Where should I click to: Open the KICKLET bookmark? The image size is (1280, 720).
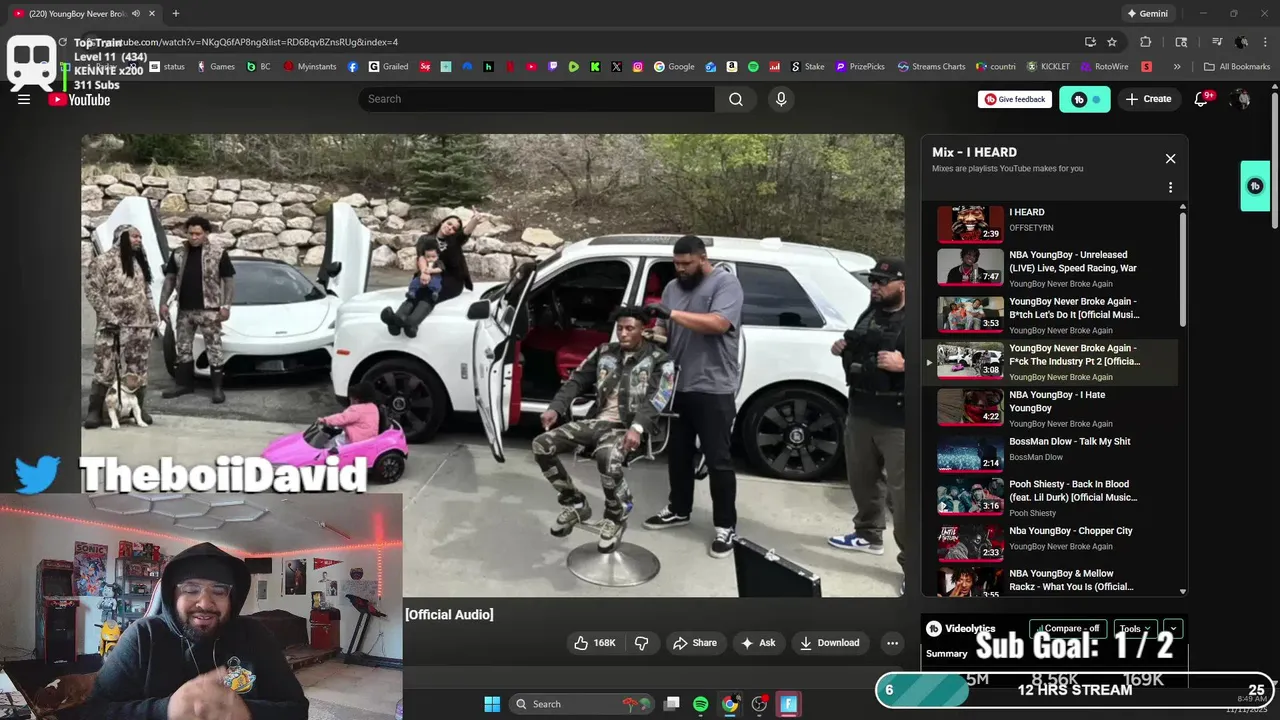pyautogui.click(x=1048, y=67)
